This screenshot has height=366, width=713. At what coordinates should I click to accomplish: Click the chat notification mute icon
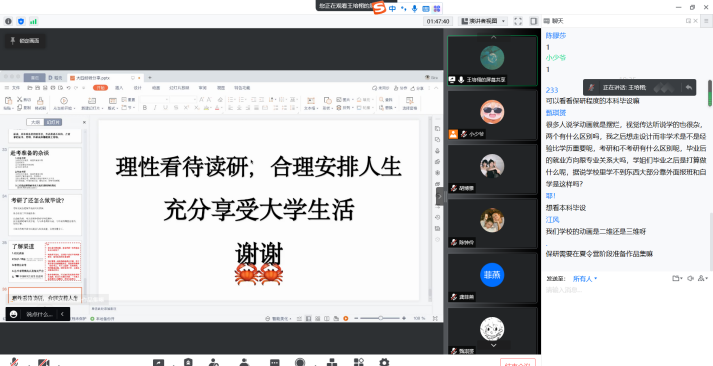pos(690,278)
